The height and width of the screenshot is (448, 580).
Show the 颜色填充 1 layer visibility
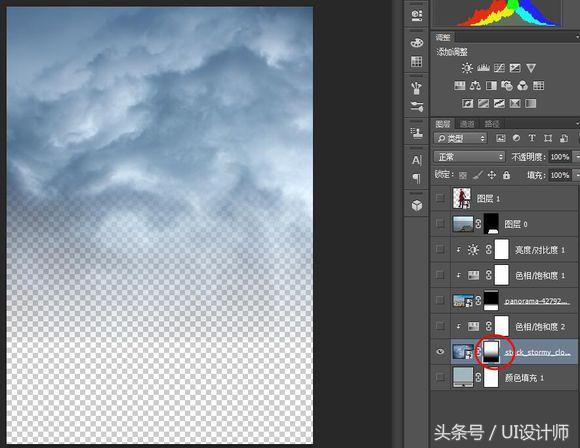pyautogui.click(x=440, y=377)
